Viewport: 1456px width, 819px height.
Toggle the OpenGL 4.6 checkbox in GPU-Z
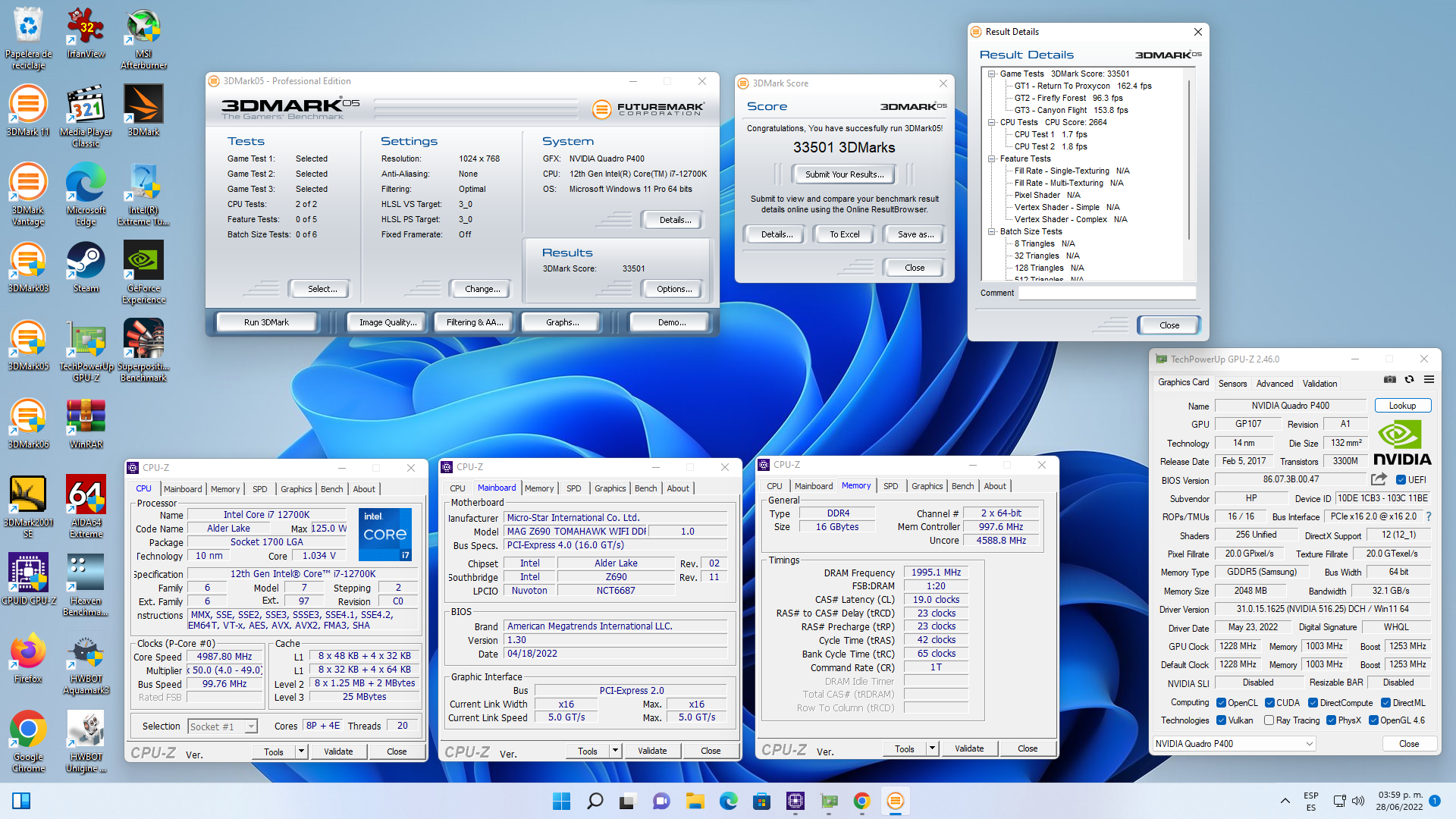(1373, 720)
